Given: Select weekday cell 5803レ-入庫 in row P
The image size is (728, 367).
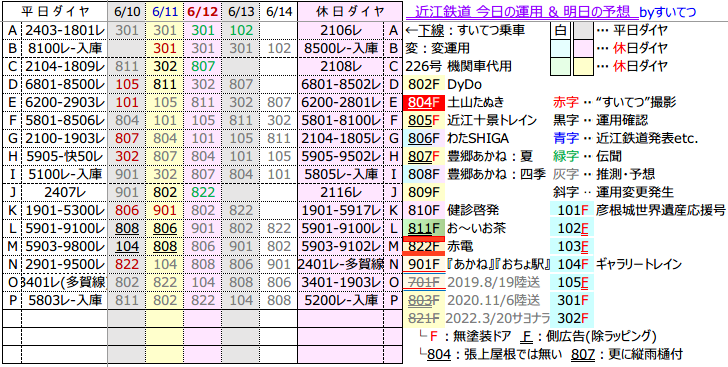Looking at the screenshot, I should pyautogui.click(x=64, y=300).
